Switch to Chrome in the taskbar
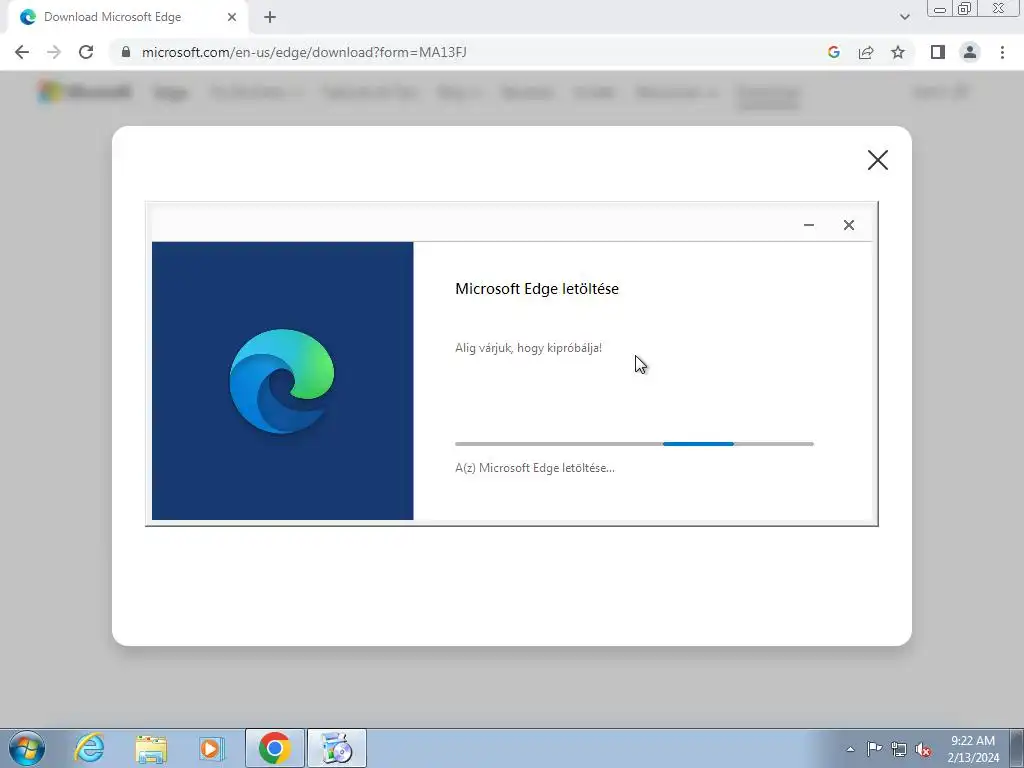The height and width of the screenshot is (768, 1024). [275, 748]
